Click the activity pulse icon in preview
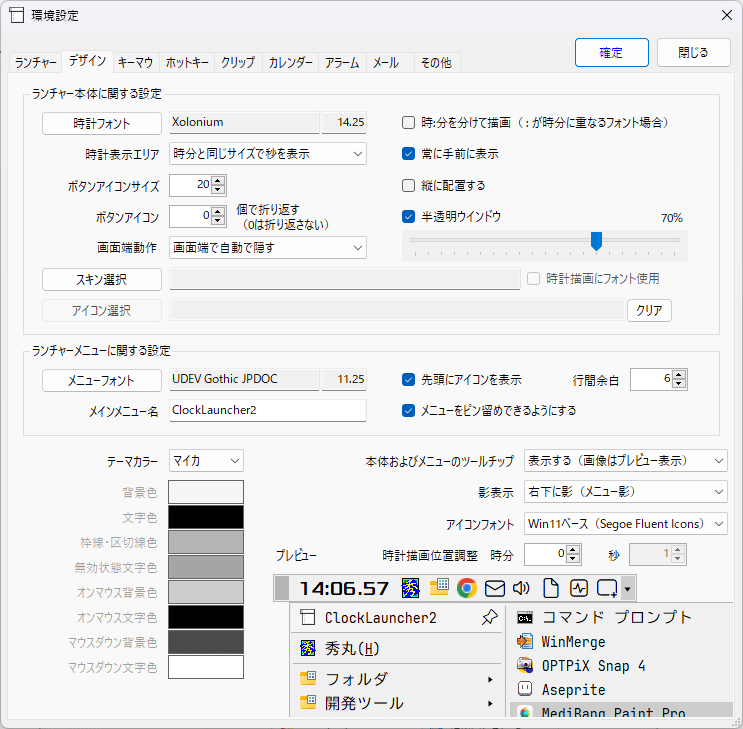 (579, 588)
